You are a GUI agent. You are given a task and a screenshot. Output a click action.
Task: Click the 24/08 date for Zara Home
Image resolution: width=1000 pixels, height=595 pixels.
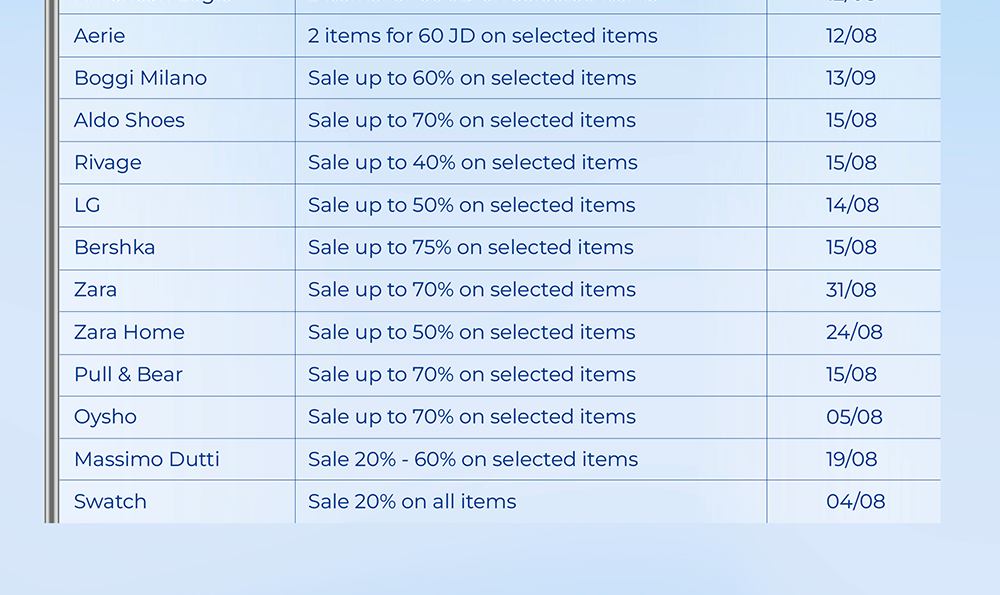[854, 332]
